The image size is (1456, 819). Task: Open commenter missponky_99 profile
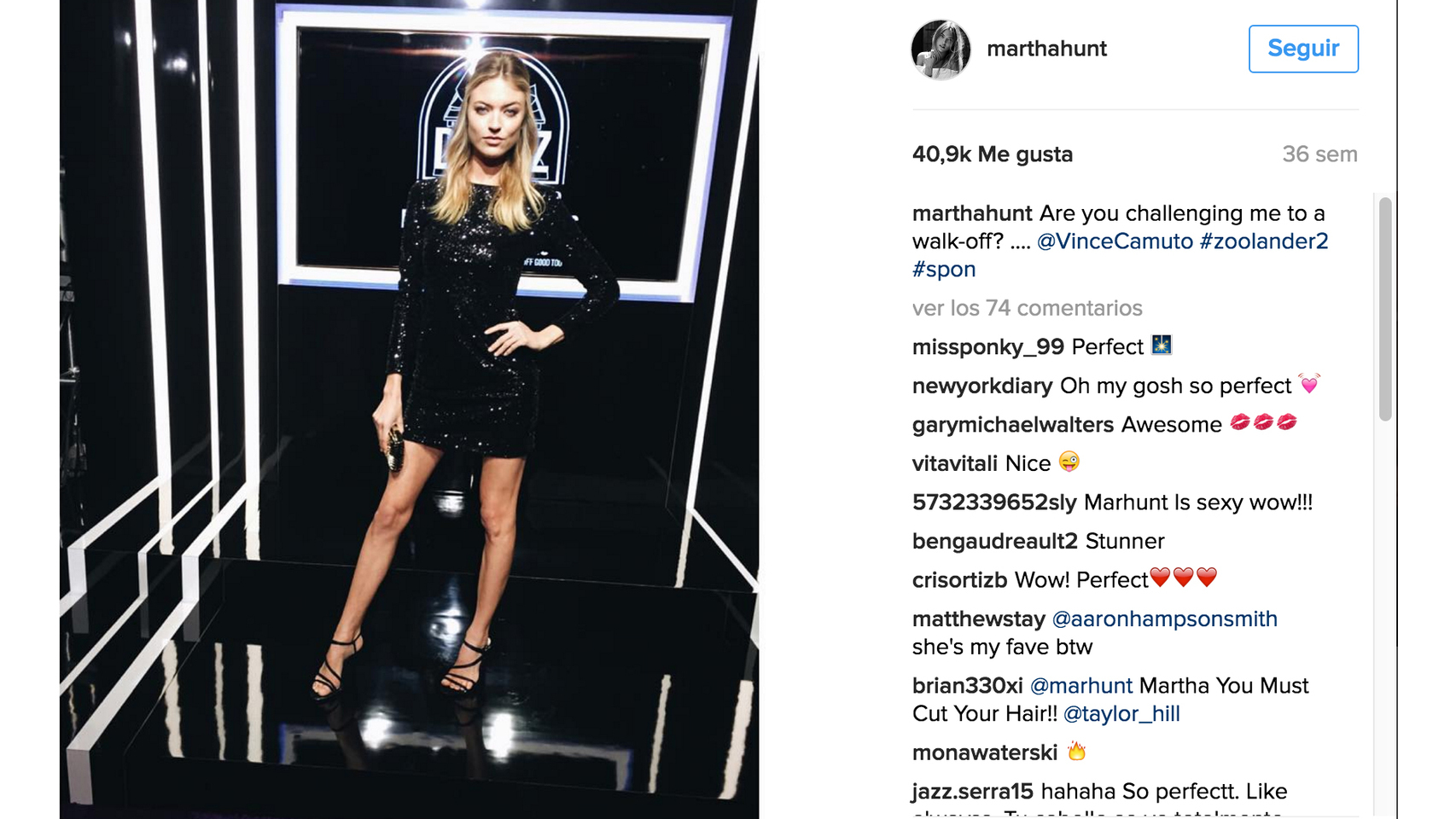(x=988, y=347)
